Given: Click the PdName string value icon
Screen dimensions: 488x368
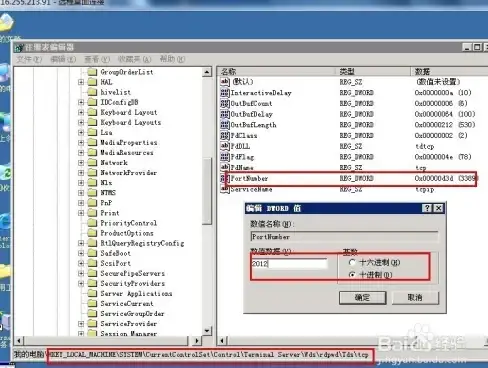Looking at the screenshot, I should (x=225, y=167).
